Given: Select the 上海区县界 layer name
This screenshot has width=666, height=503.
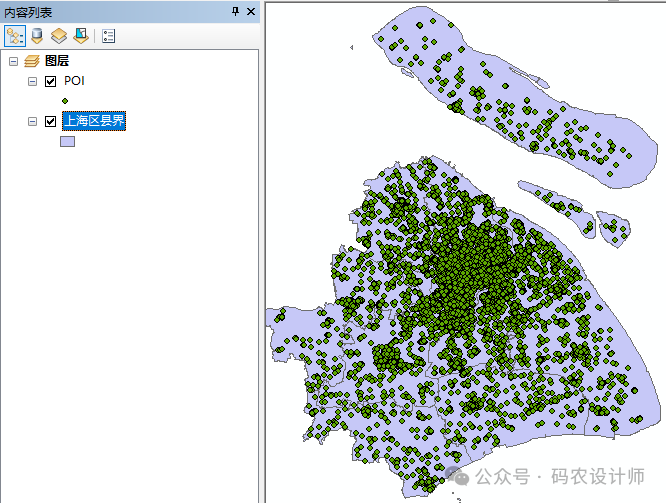Looking at the screenshot, I should click(x=93, y=122).
